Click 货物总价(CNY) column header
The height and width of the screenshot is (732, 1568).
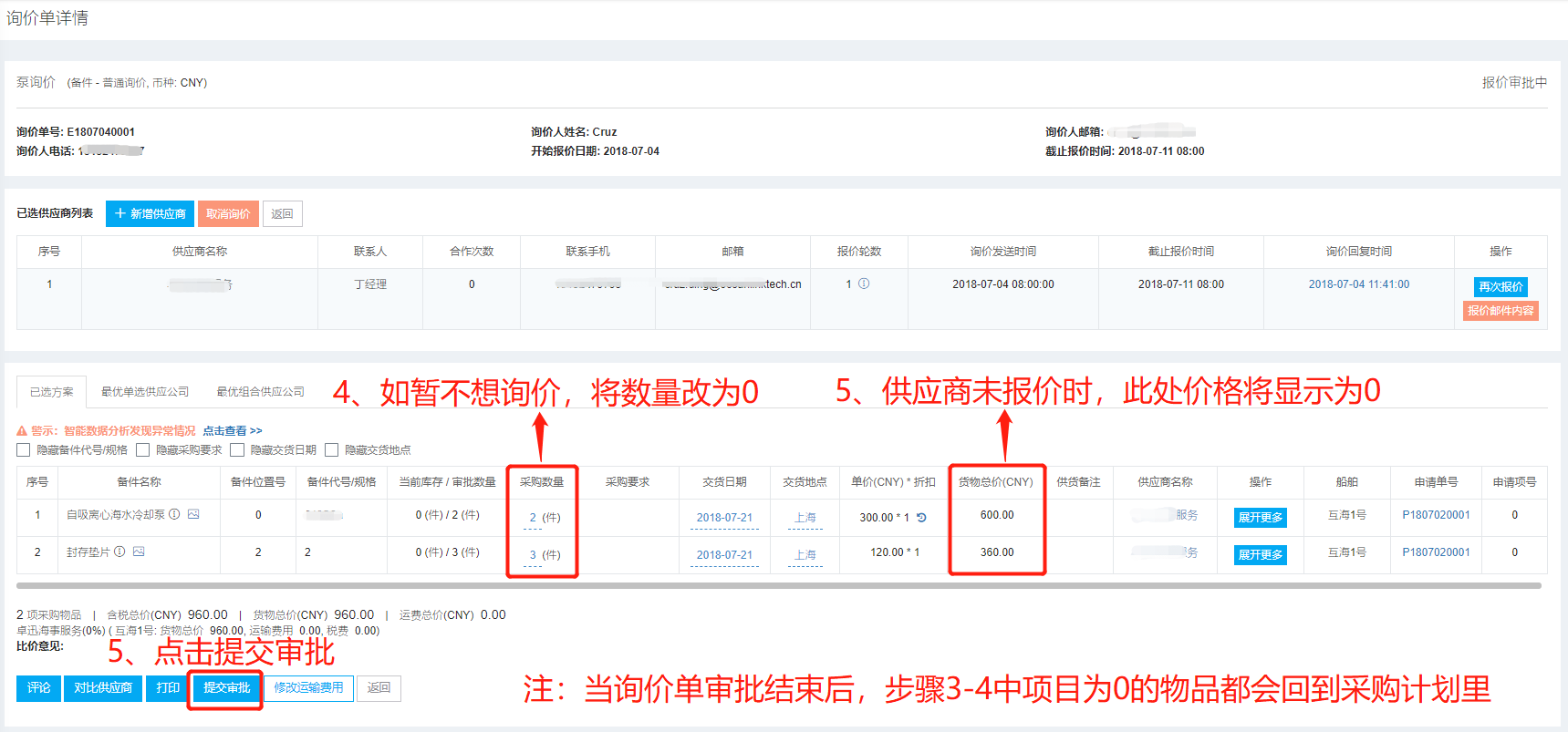[996, 482]
